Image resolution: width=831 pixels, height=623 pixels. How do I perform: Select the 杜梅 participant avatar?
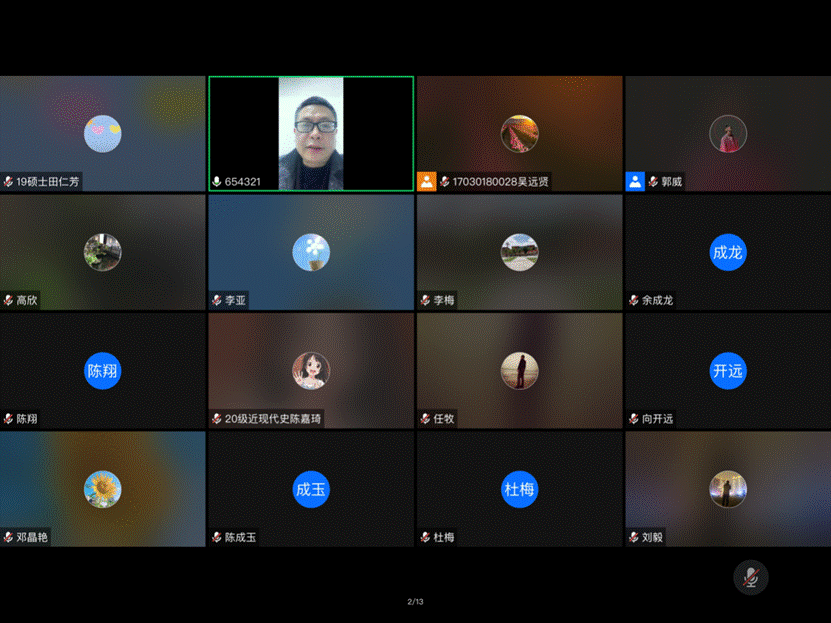pos(519,489)
